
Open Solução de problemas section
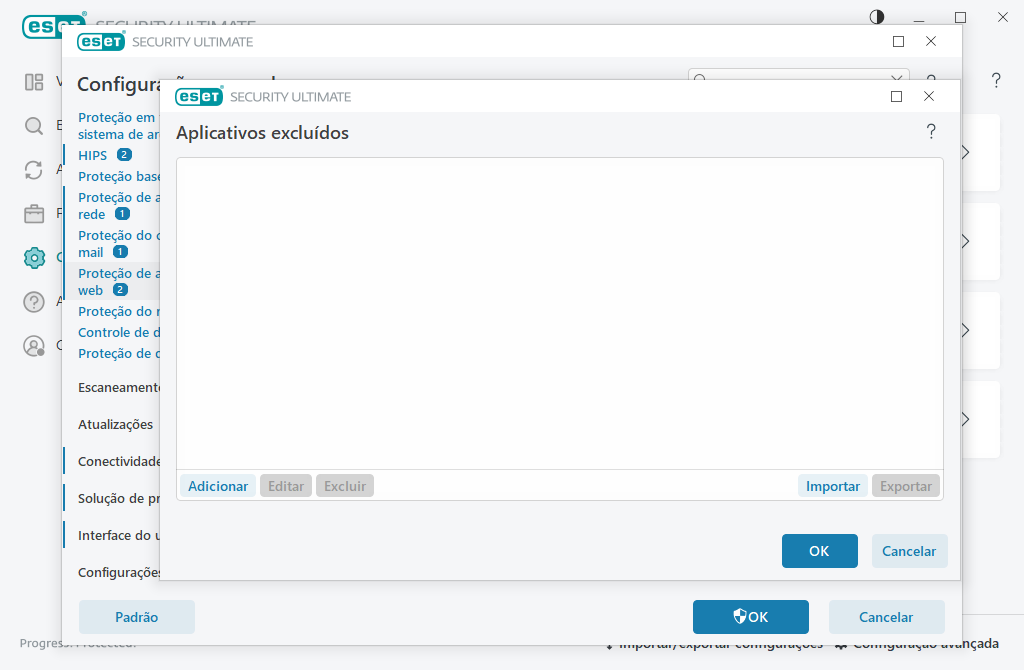coord(119,498)
